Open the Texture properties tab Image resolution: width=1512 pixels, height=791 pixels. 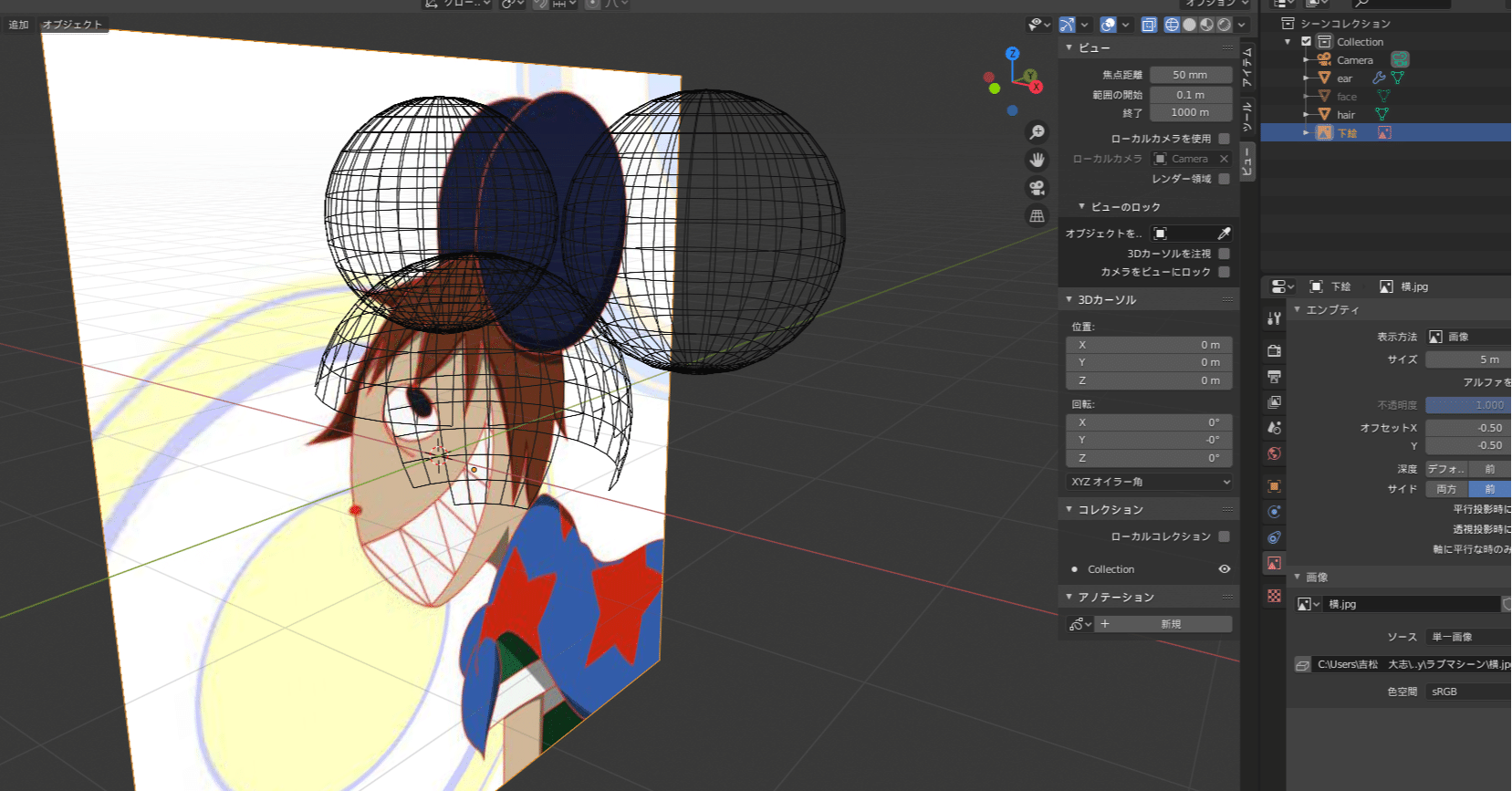(x=1274, y=596)
